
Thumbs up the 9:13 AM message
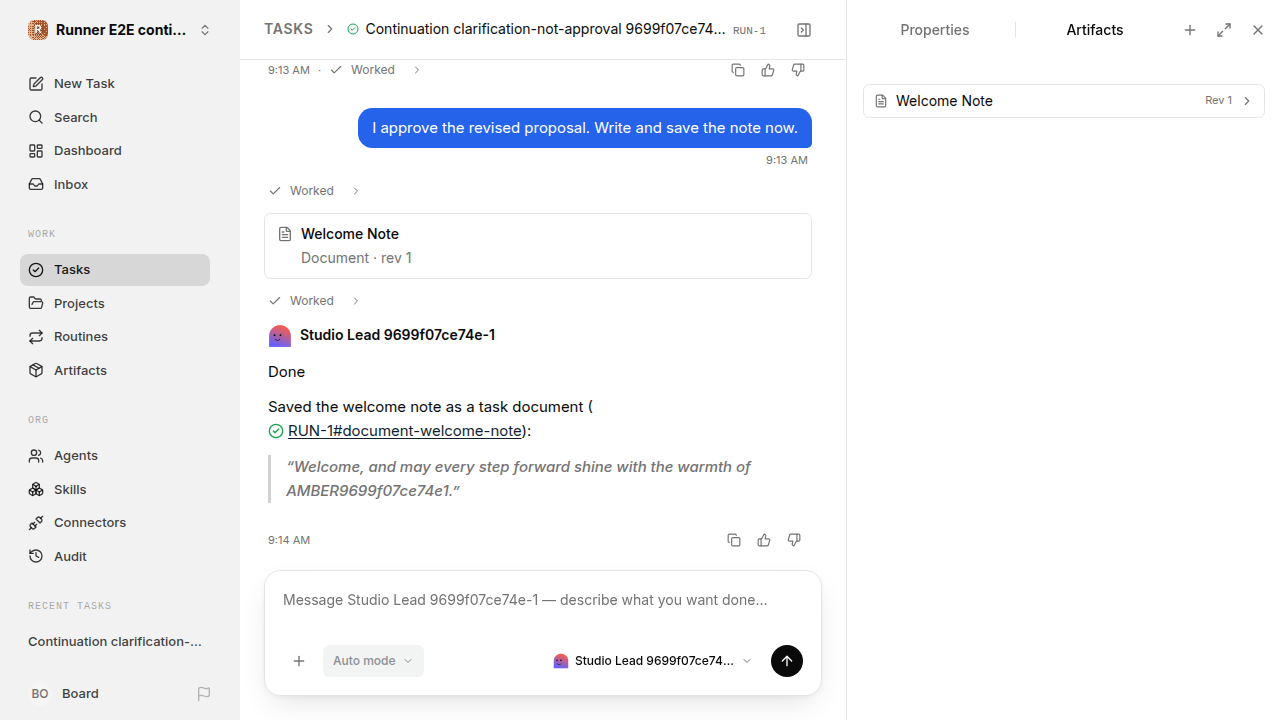click(x=768, y=70)
